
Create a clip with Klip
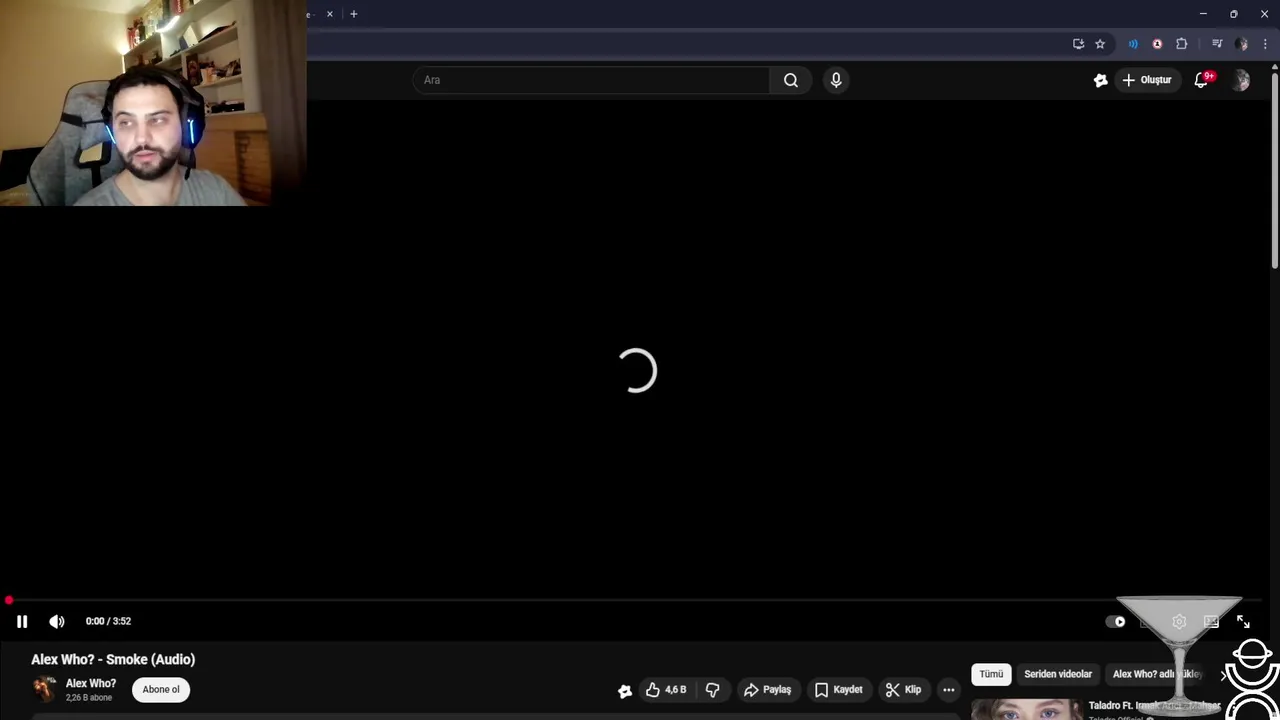(903, 689)
